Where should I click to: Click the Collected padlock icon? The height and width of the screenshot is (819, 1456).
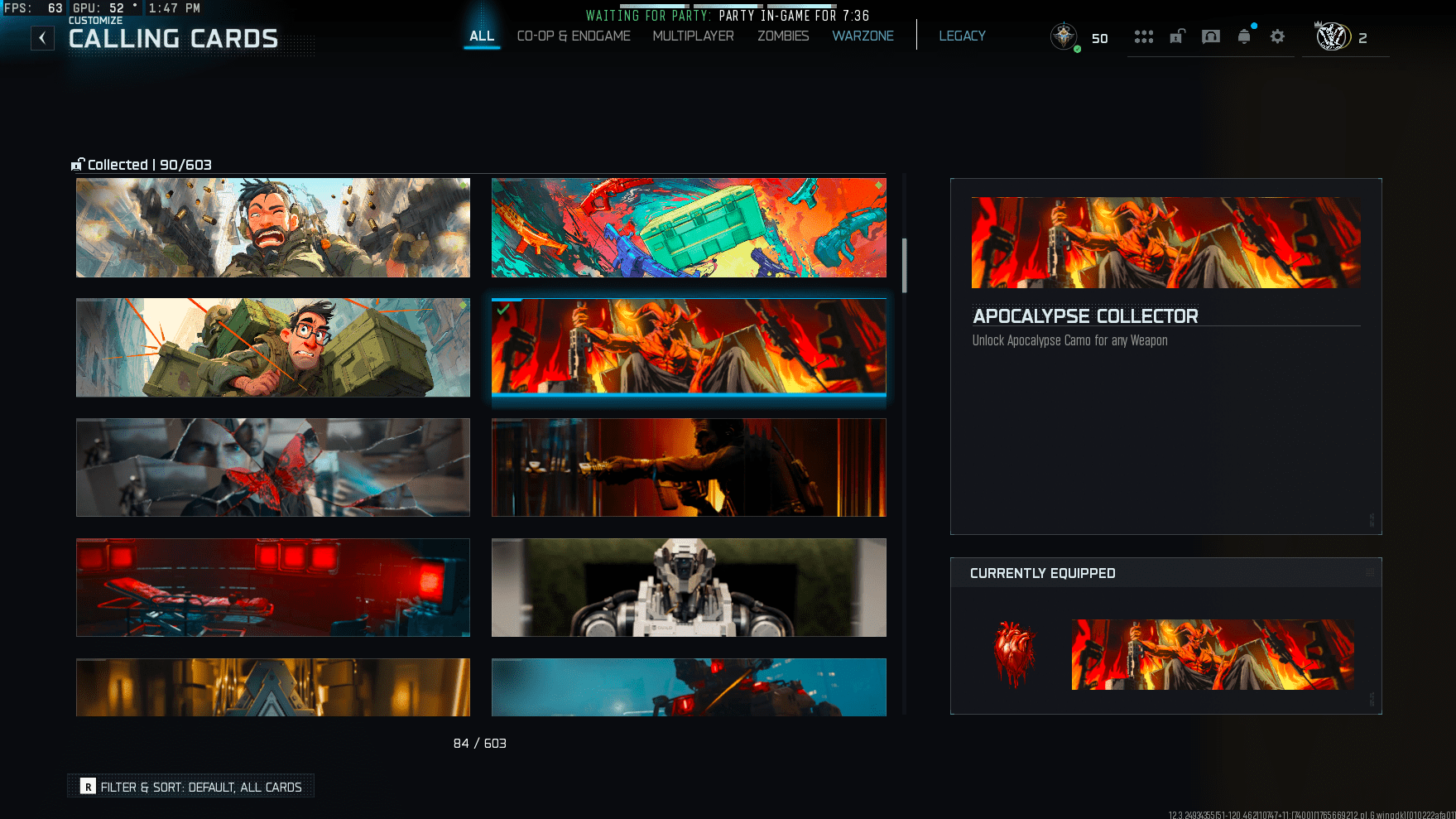click(78, 164)
